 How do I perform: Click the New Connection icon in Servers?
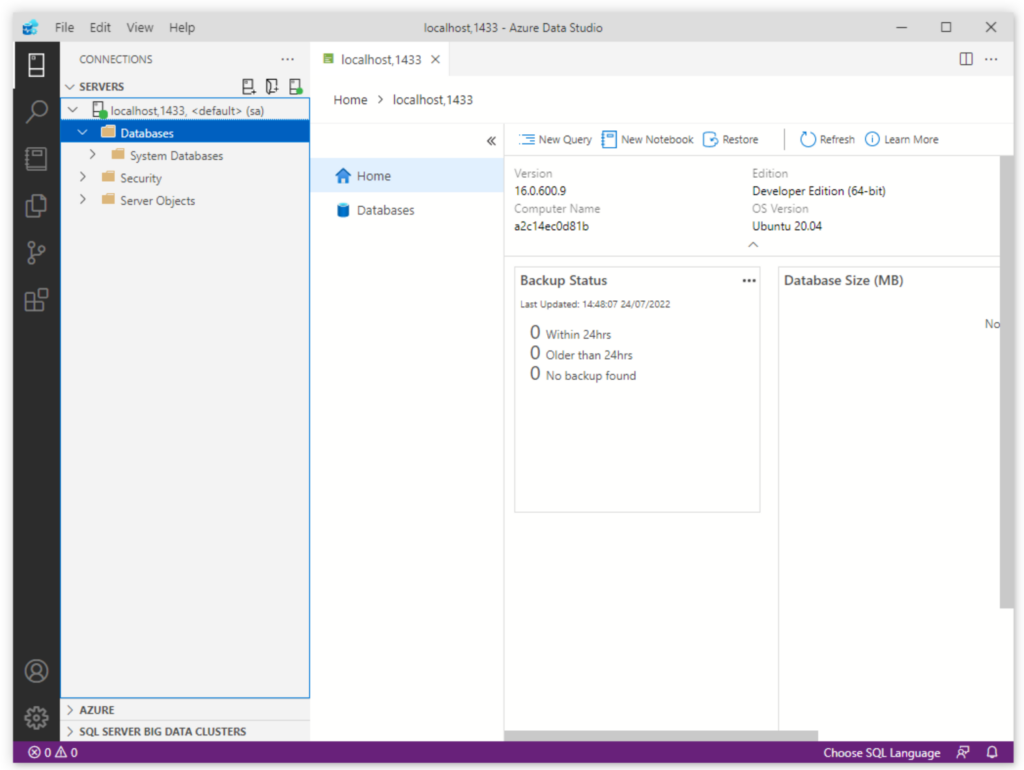249,87
